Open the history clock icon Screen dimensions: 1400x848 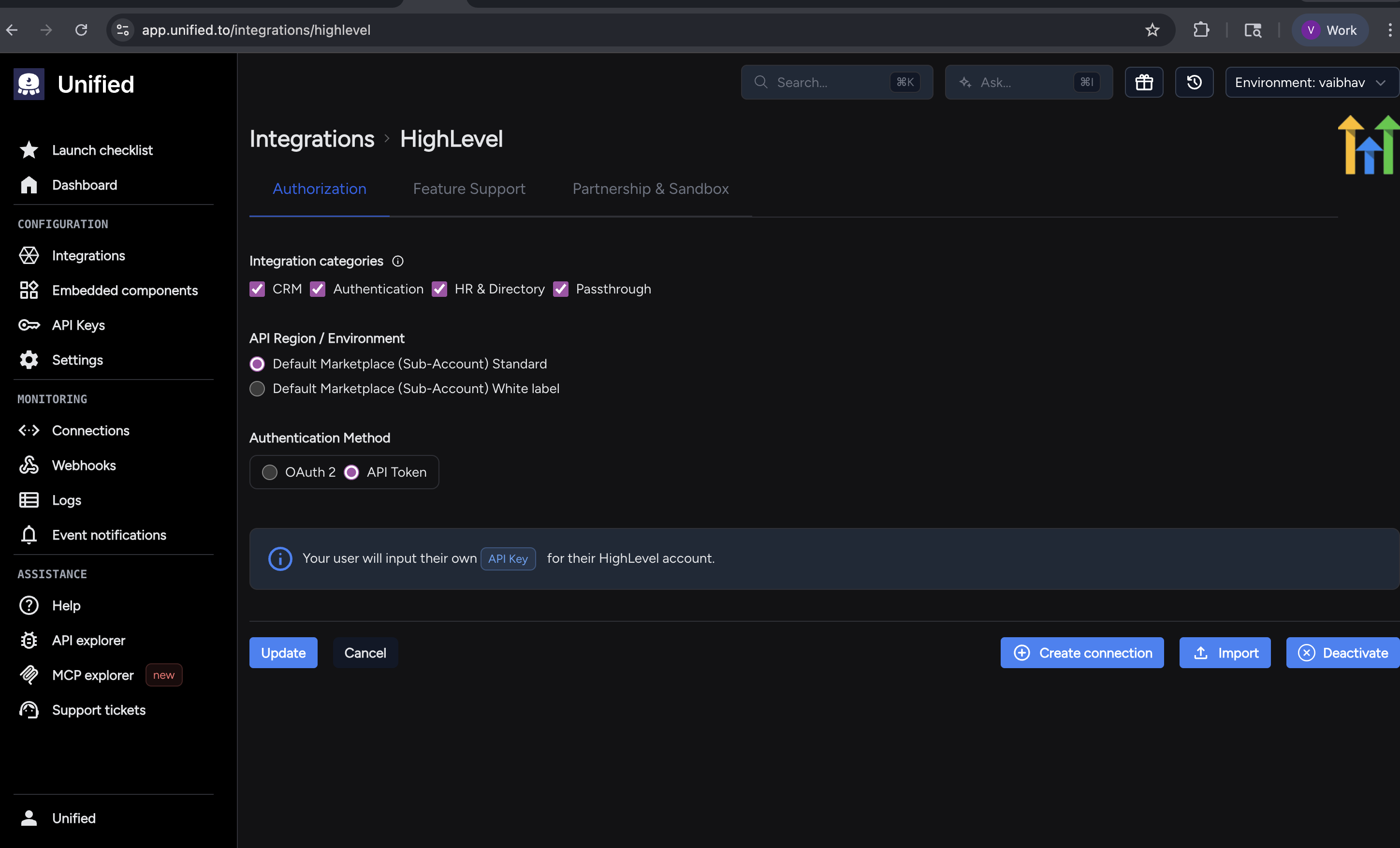pyautogui.click(x=1194, y=82)
